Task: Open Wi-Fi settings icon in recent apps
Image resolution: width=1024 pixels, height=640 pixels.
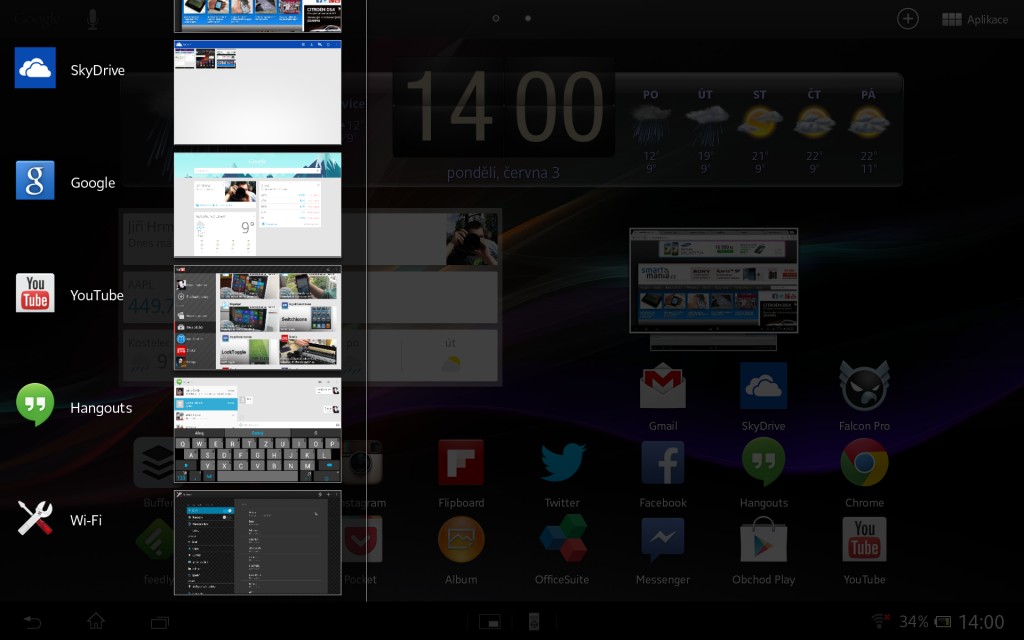Action: [35, 518]
